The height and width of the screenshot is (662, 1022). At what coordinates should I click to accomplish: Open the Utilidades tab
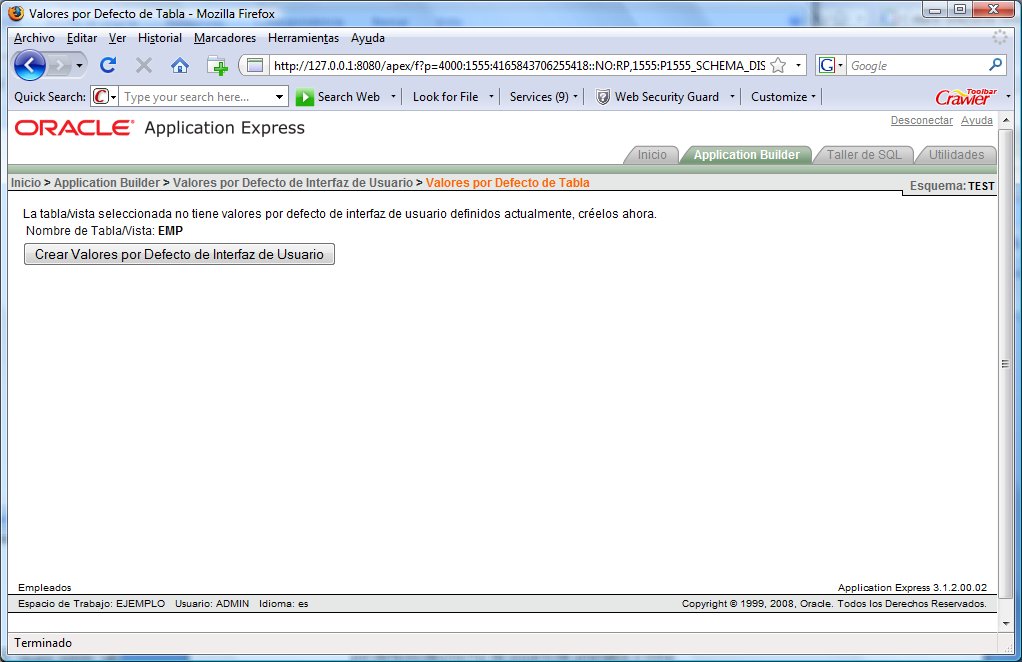click(956, 155)
